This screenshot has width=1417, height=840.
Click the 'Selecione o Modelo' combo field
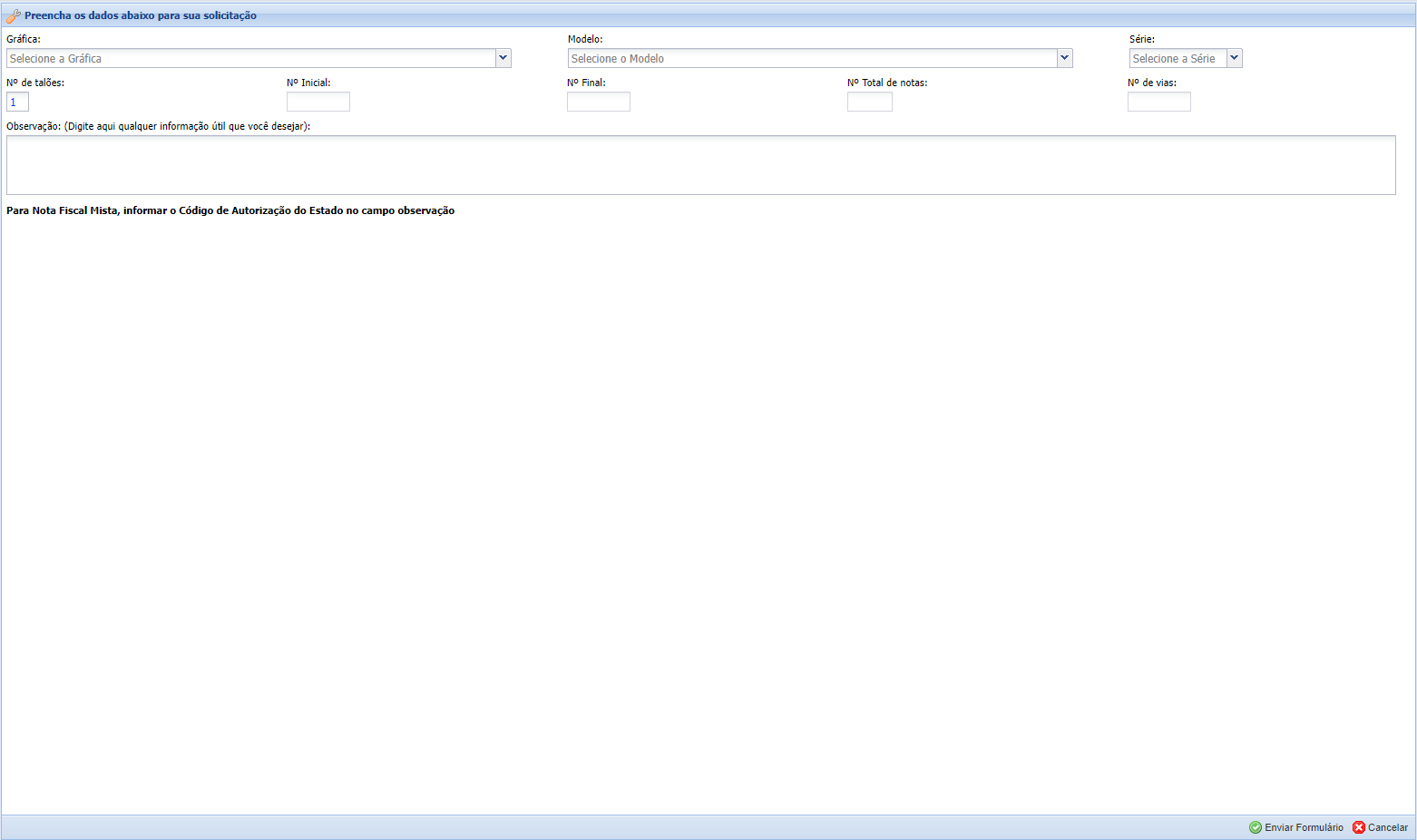813,58
